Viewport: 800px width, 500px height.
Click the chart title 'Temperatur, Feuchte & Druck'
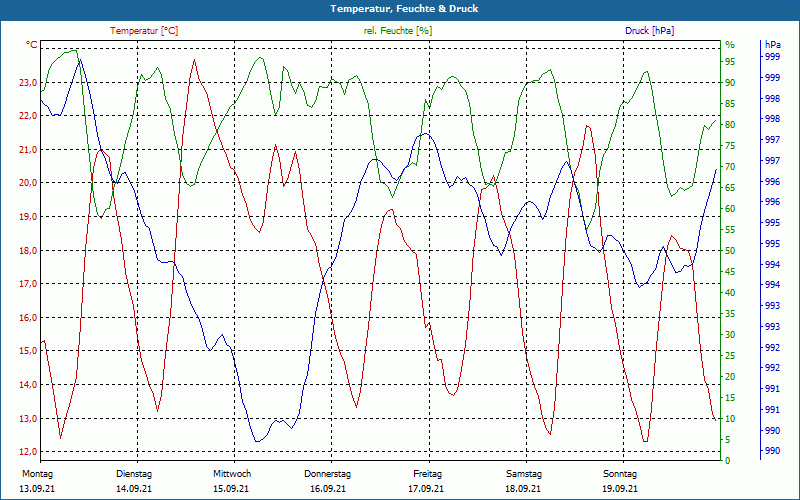[x=404, y=9]
